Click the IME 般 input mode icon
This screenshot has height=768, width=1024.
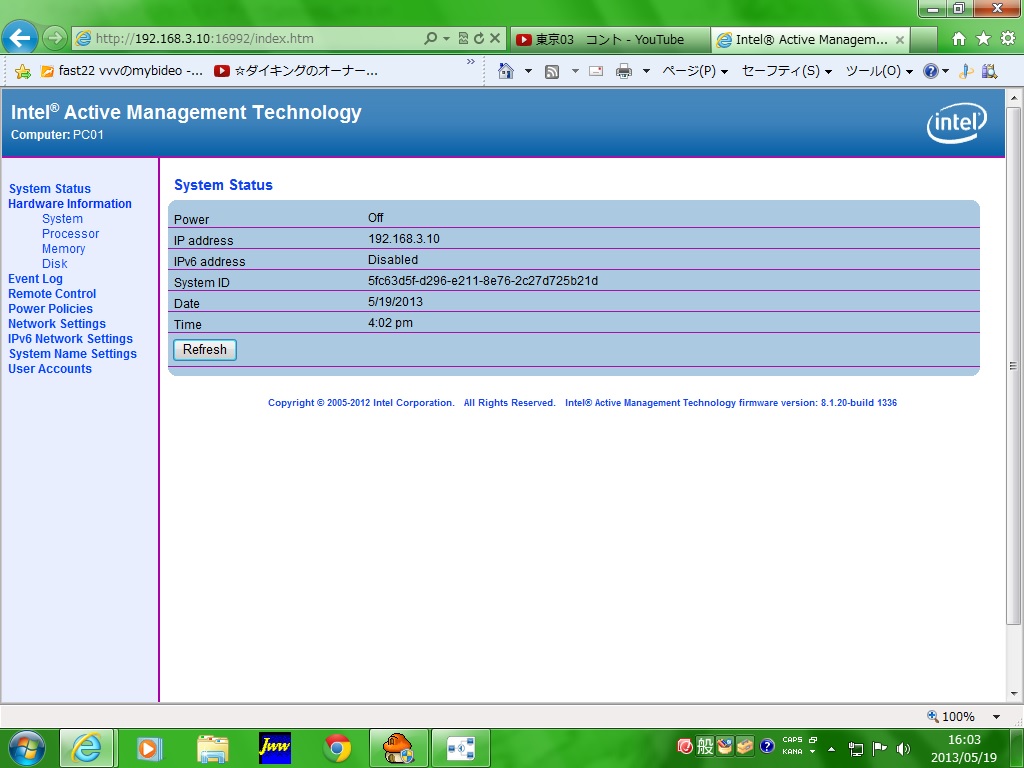(705, 746)
